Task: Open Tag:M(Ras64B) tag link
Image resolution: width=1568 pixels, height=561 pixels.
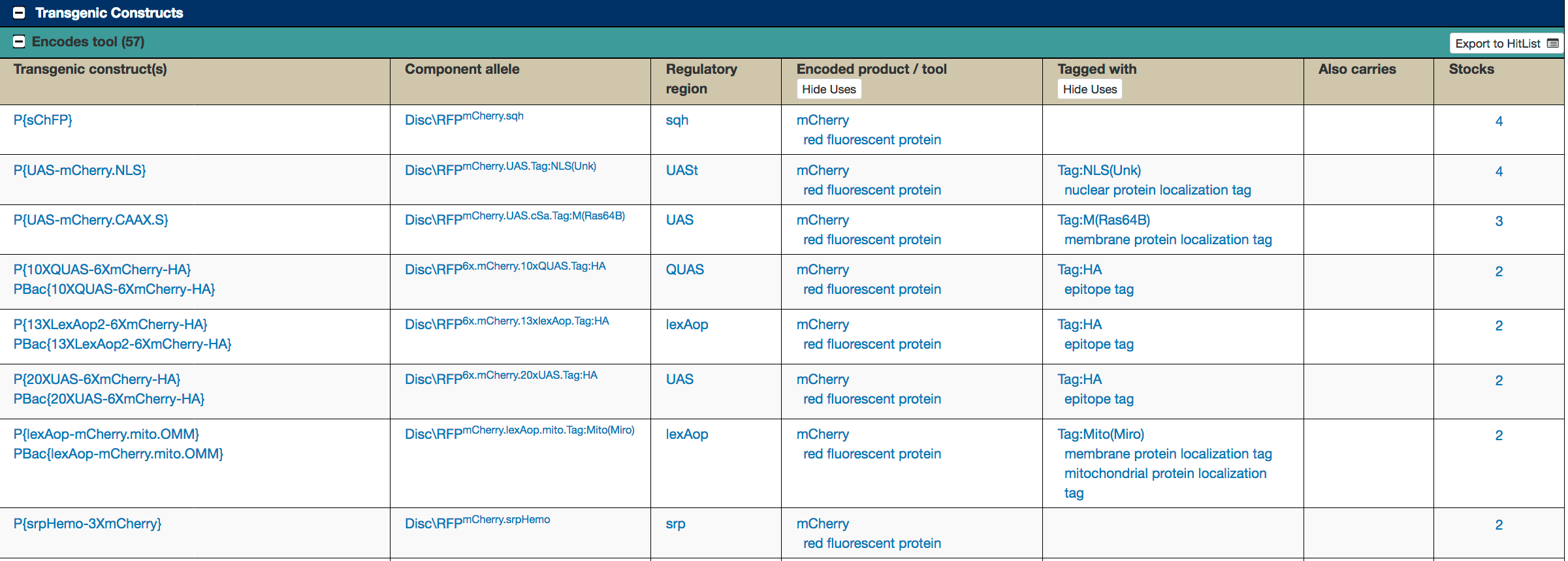Action: click(x=1104, y=220)
